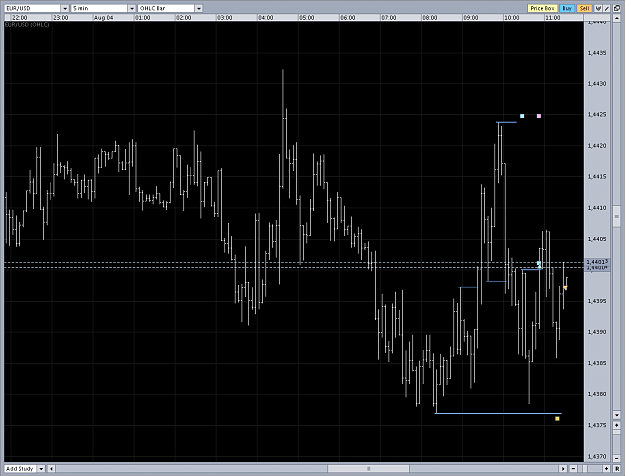Select the cyan marker on 1.4401 line
The height and width of the screenshot is (476, 625).
tap(539, 264)
